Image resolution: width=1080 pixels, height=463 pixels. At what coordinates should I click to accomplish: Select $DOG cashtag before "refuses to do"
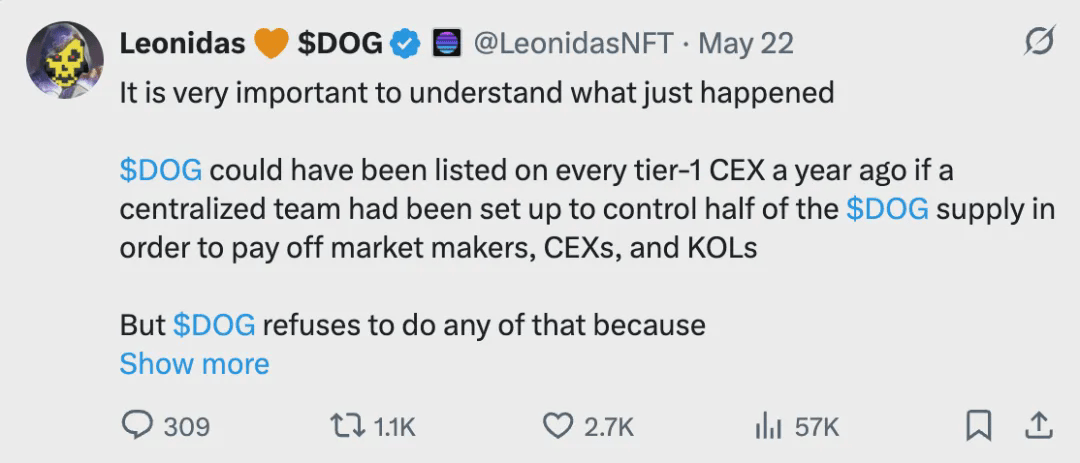tap(214, 325)
